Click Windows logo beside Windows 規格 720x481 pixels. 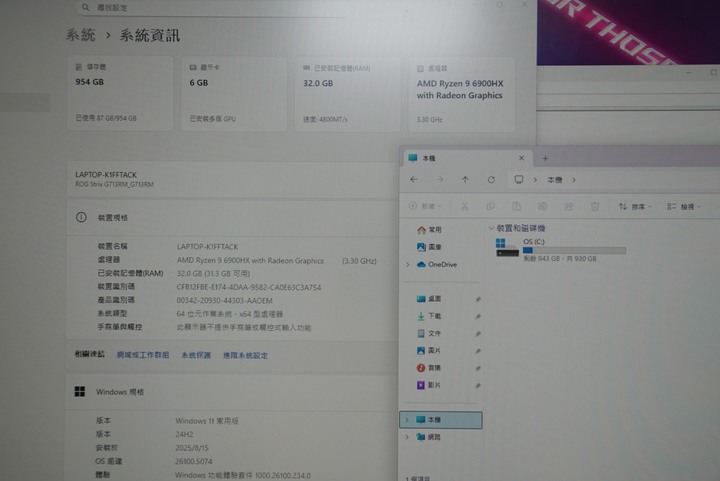click(80, 392)
